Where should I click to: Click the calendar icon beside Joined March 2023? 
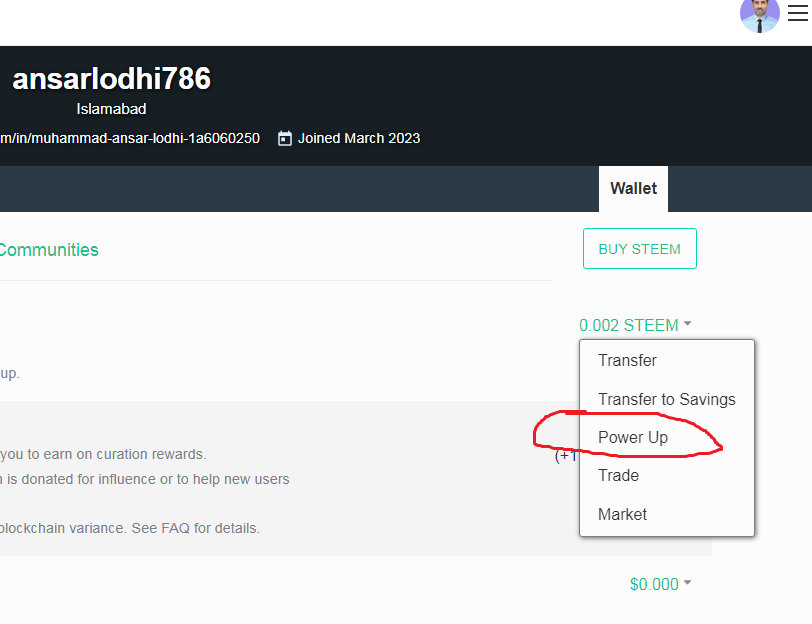[x=285, y=139]
